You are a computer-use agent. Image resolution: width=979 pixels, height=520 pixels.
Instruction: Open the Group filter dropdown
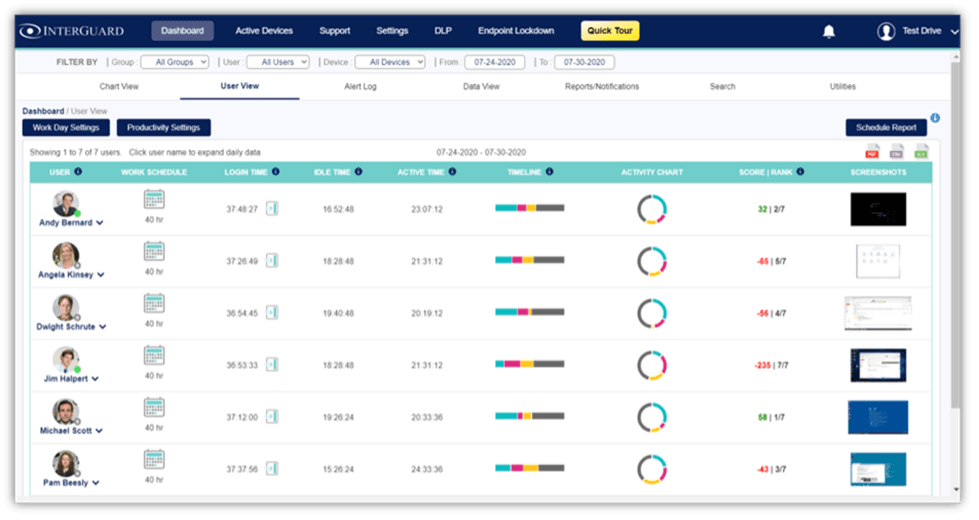[174, 62]
